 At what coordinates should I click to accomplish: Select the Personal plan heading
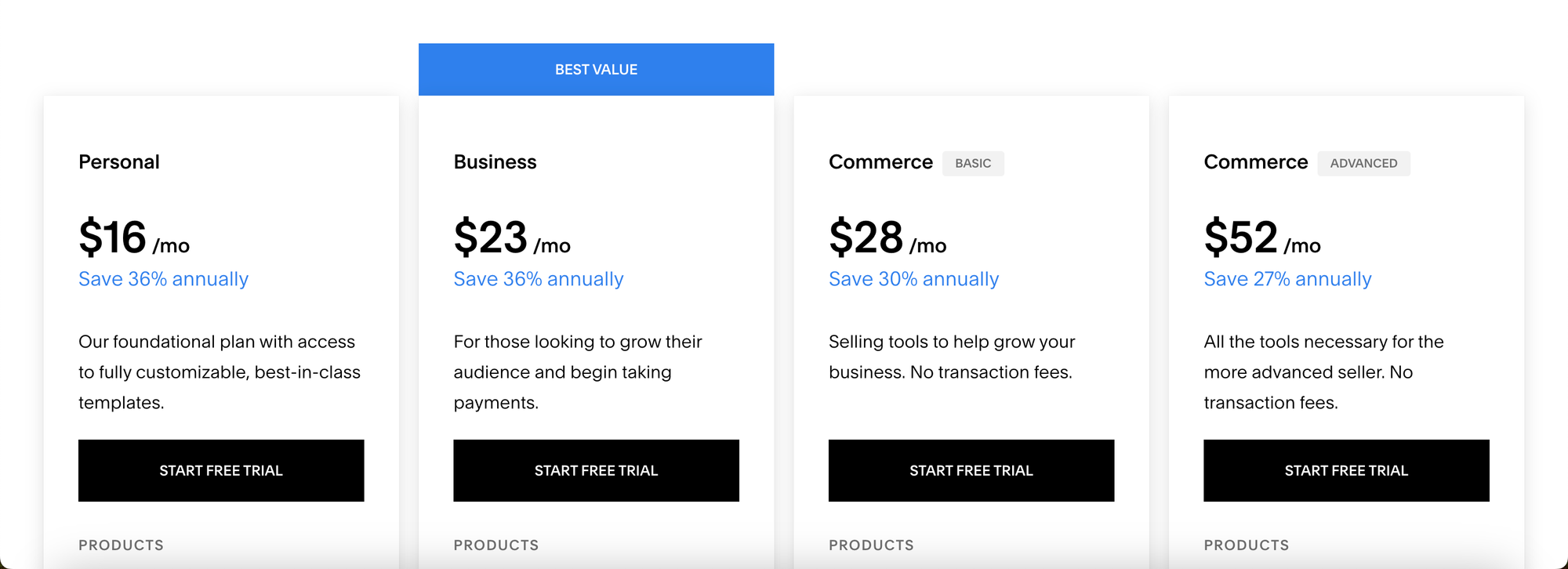pos(119,162)
